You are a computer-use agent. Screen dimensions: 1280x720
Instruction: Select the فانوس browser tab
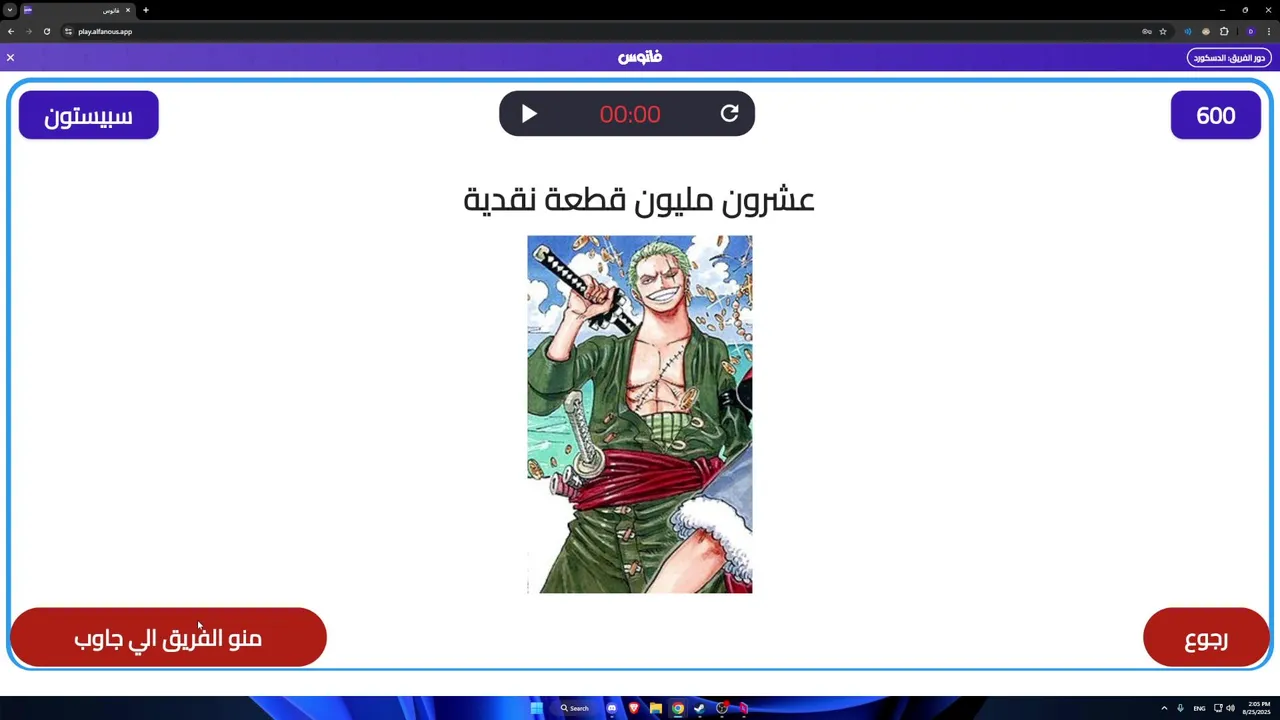point(75,10)
